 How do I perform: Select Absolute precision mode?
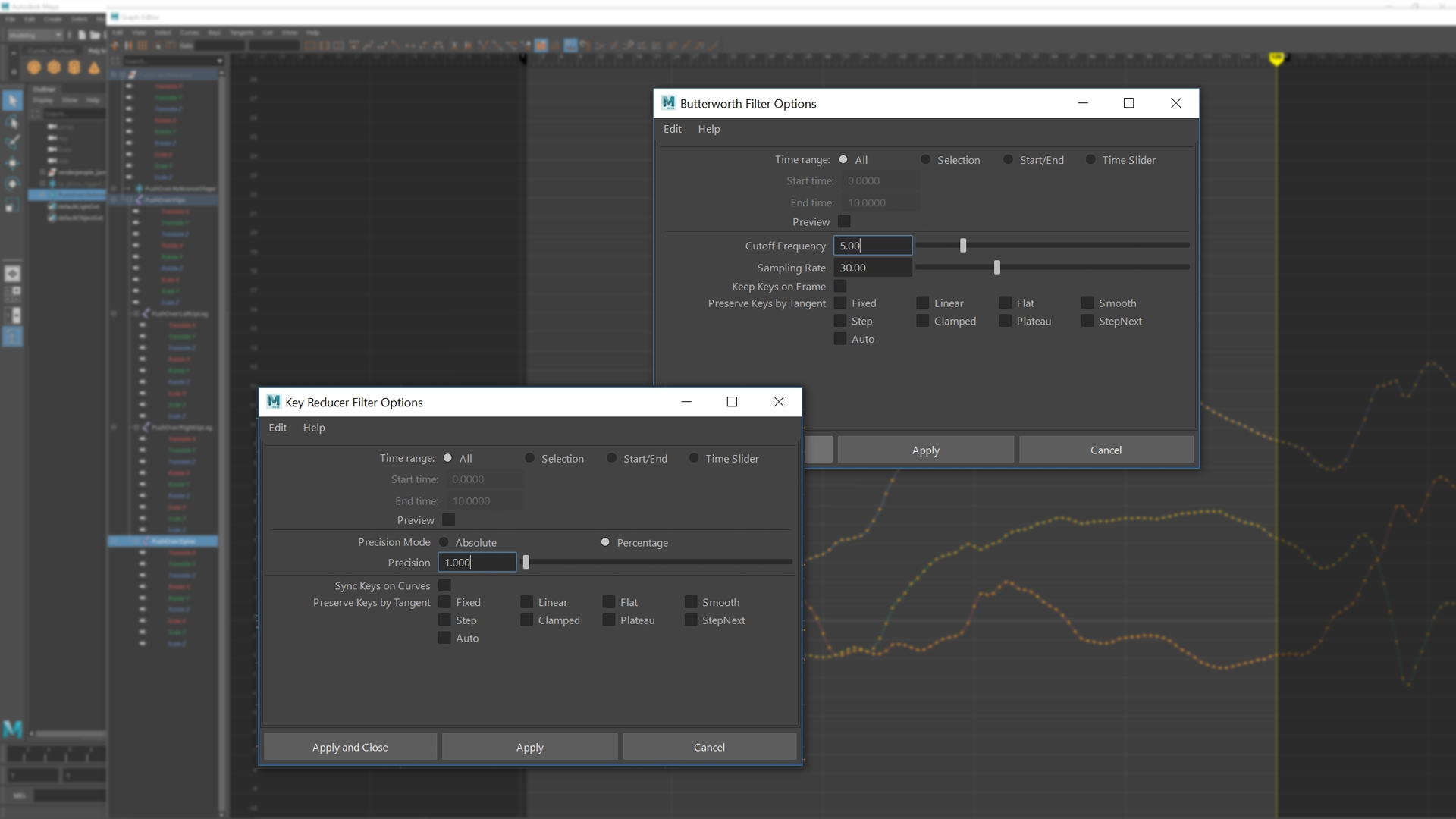(444, 542)
